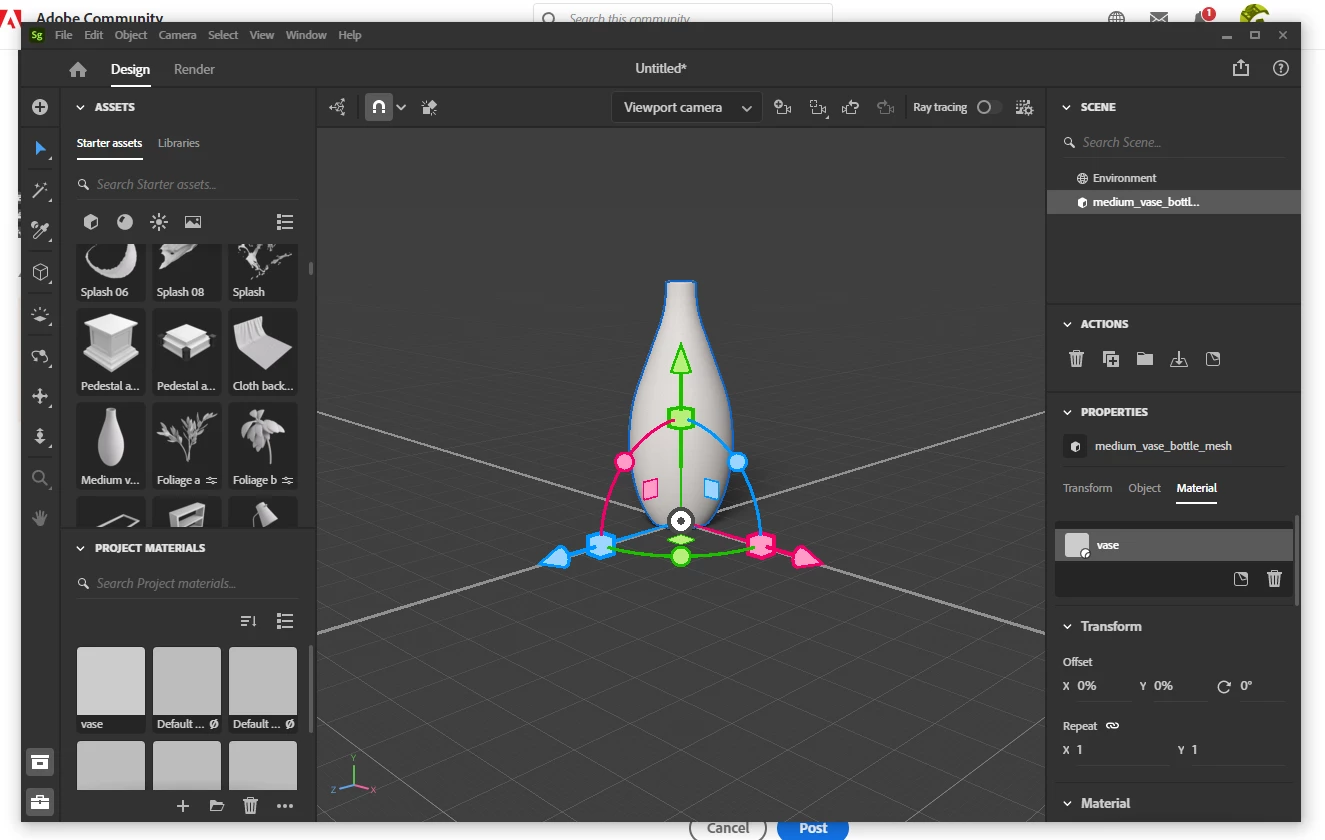The width and height of the screenshot is (1325, 840).
Task: Collapse the SCENE panel
Action: click(1066, 107)
